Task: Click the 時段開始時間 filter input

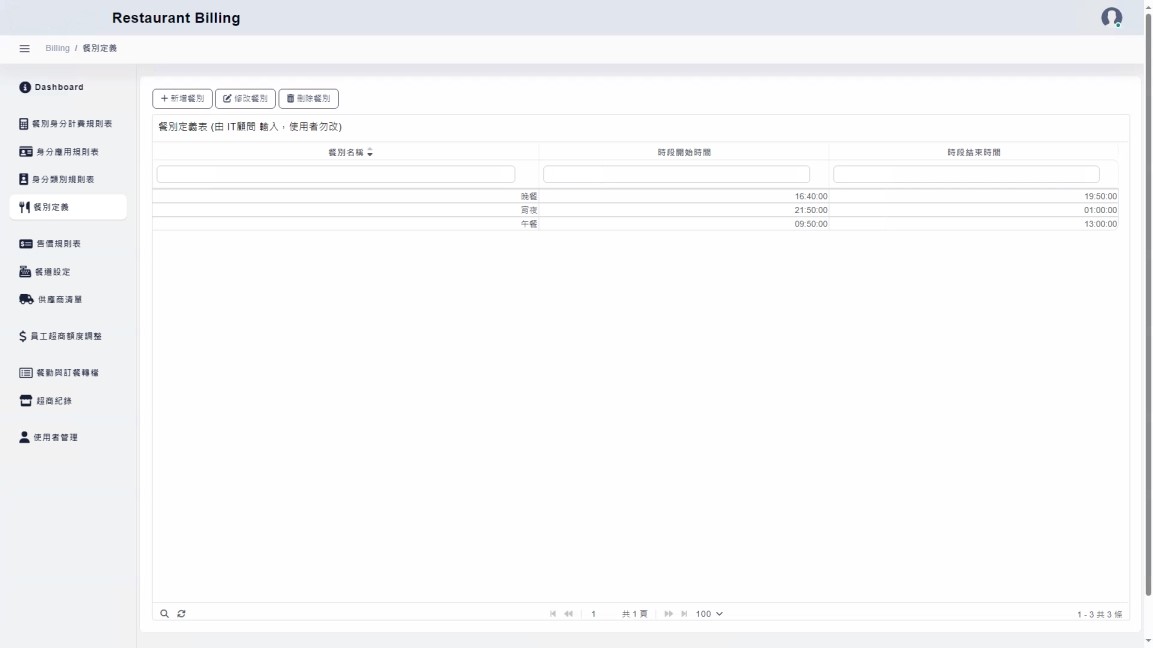Action: tap(676, 175)
